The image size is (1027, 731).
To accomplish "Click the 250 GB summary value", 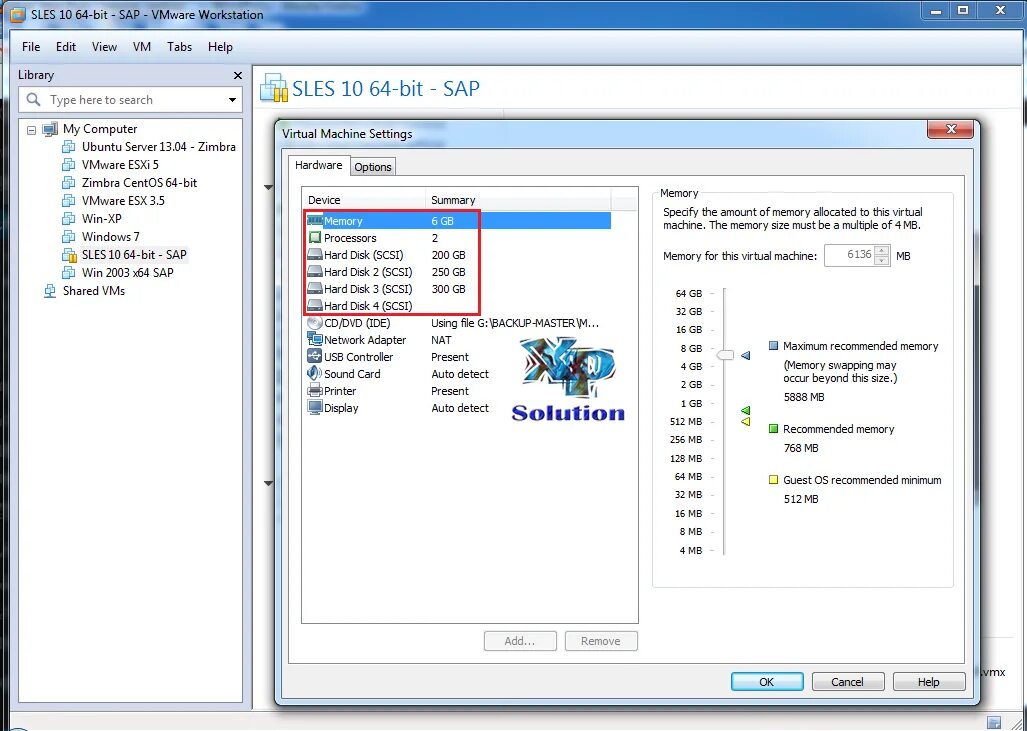I will (449, 272).
